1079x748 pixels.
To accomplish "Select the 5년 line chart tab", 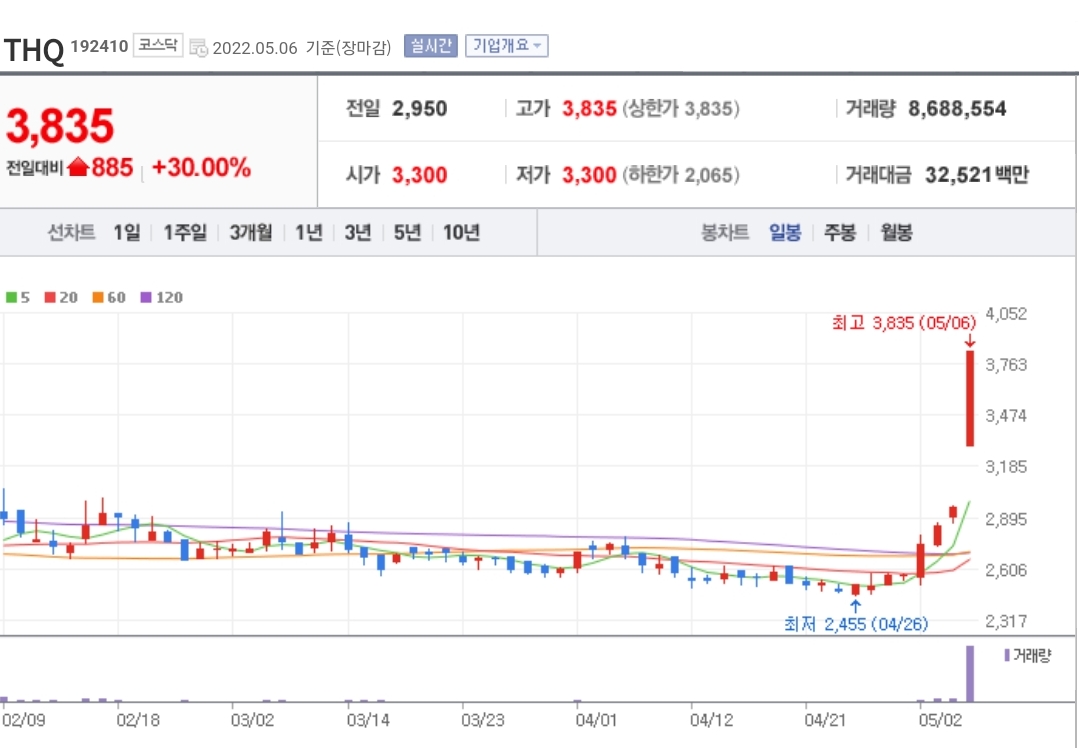I will pos(407,233).
